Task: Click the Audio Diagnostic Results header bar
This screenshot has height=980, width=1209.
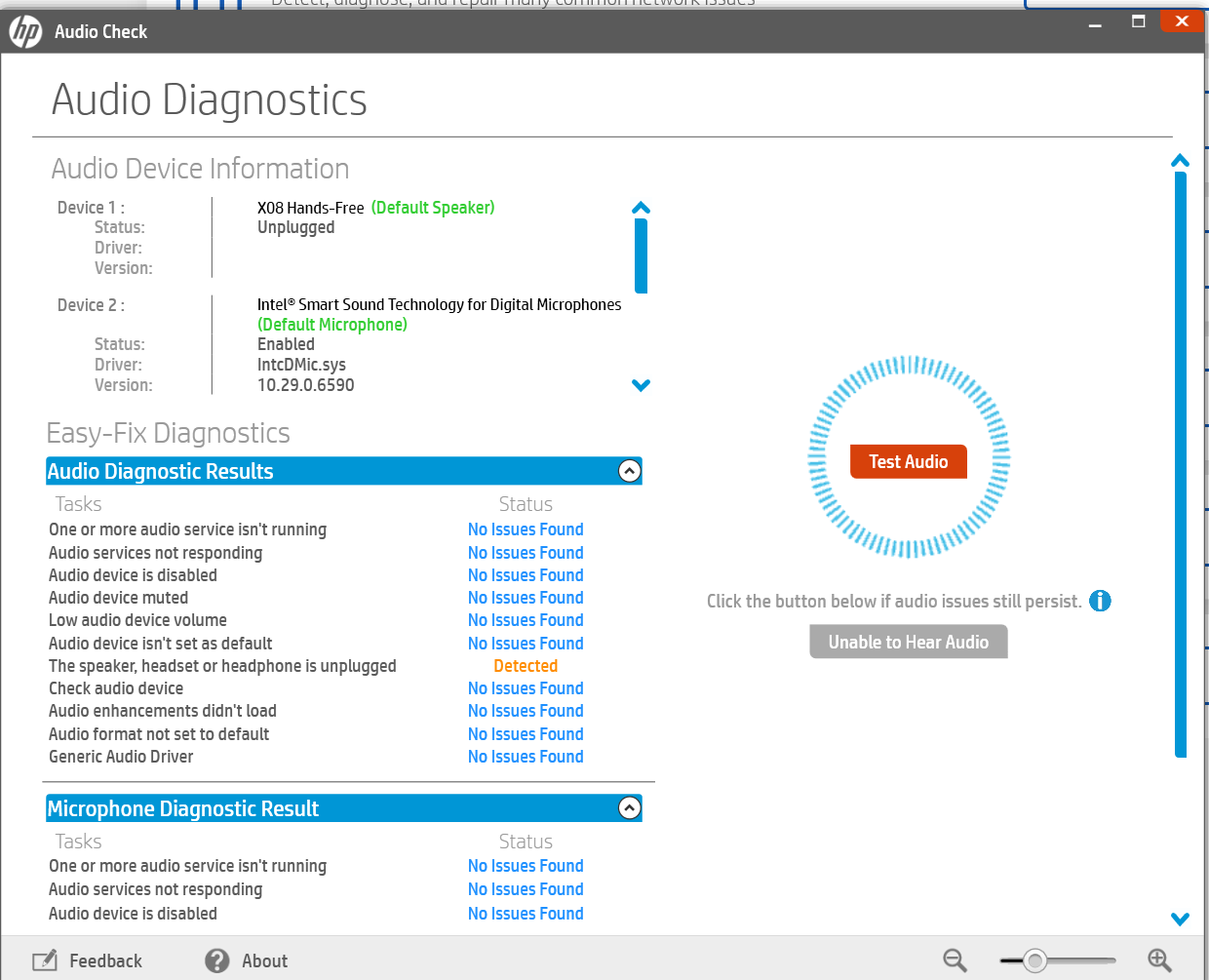Action: point(344,471)
